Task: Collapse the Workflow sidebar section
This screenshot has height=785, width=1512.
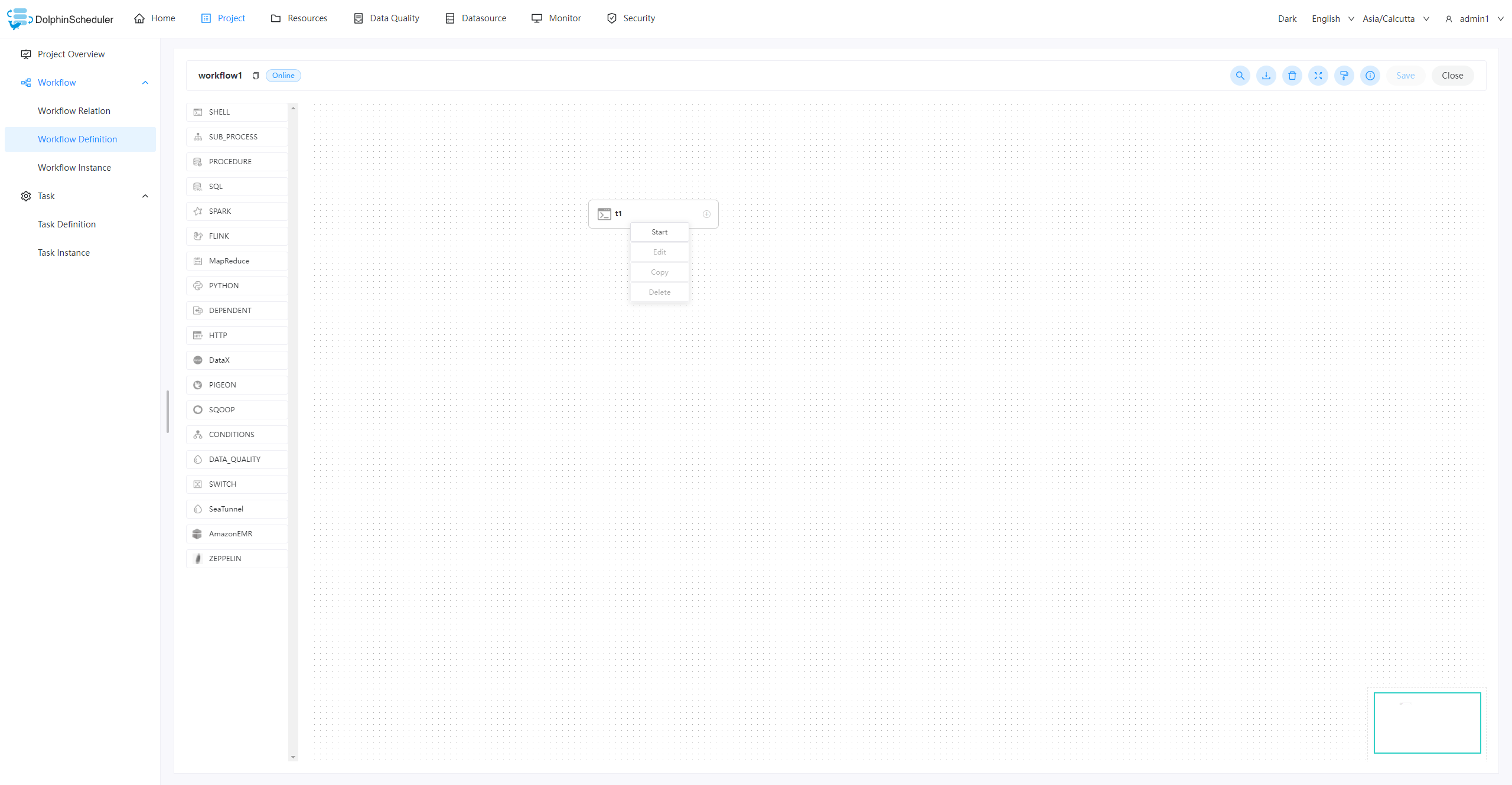Action: 145,83
